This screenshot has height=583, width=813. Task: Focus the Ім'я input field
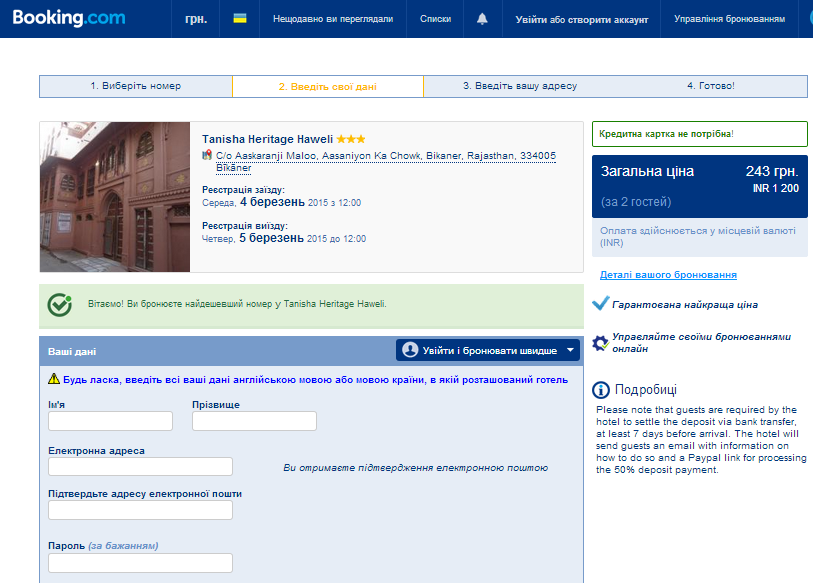(x=110, y=421)
